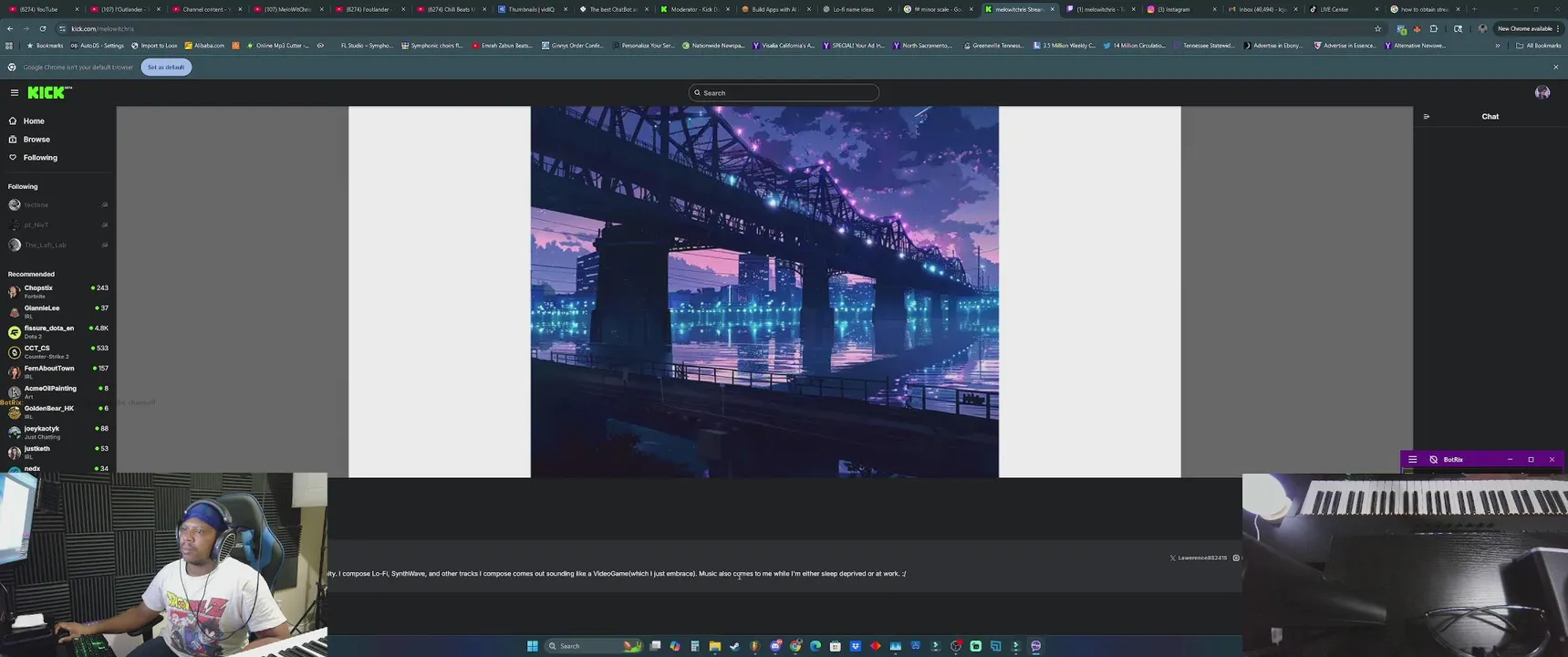The width and height of the screenshot is (1568, 657).
Task: Open Windows Start menu
Action: pos(533,646)
